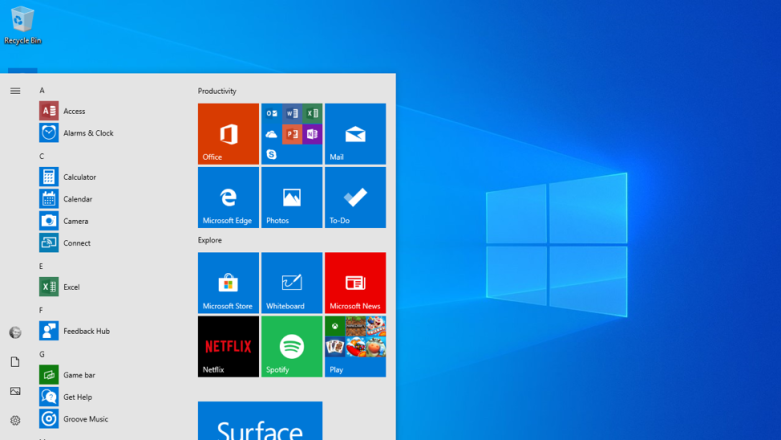Open Excel in the Office apps tile
This screenshot has height=440, width=781.
[x=312, y=114]
